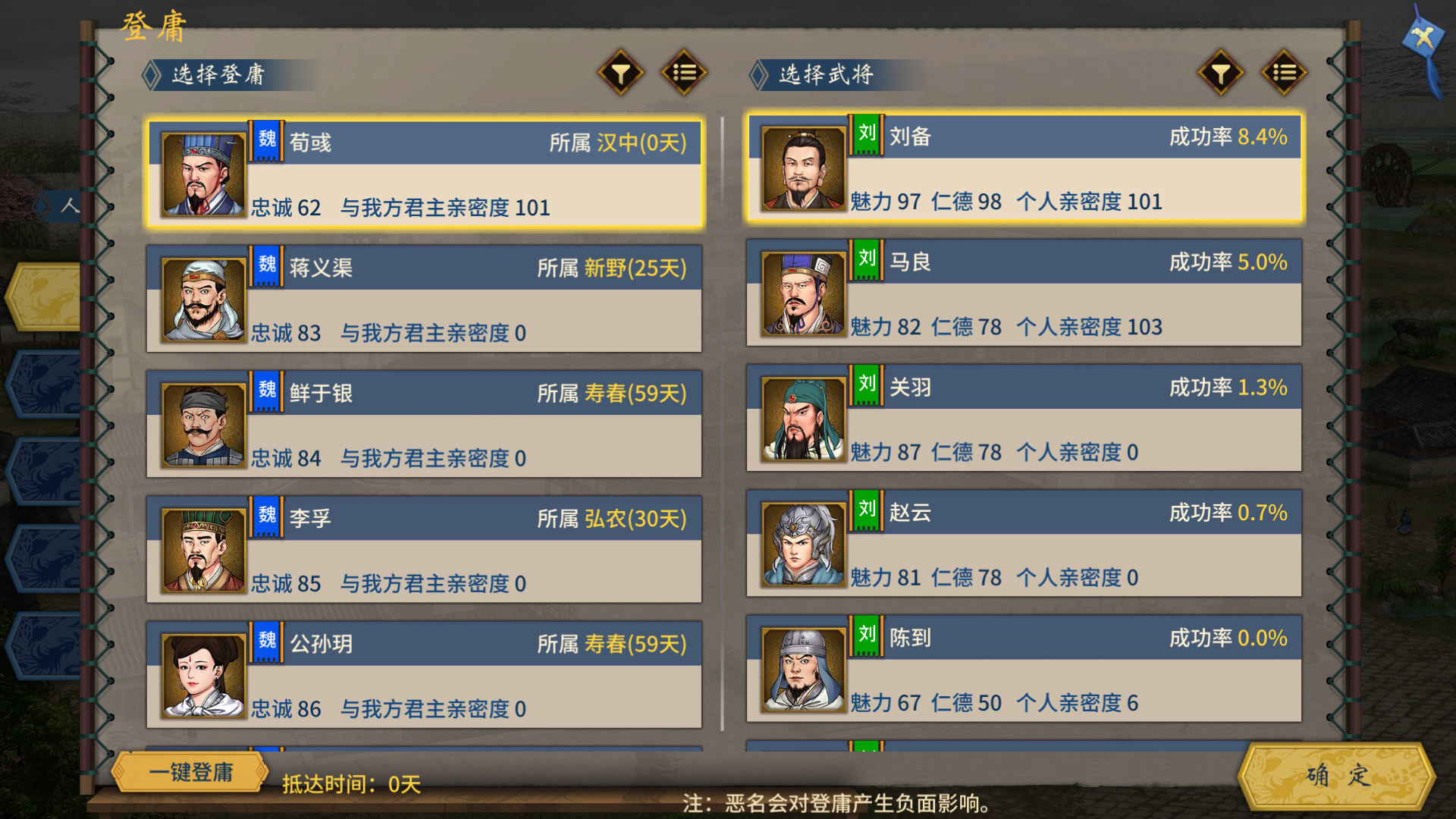Screen dimensions: 1456x819
Task: Select 鲜于银 as recruit target
Action: click(424, 424)
